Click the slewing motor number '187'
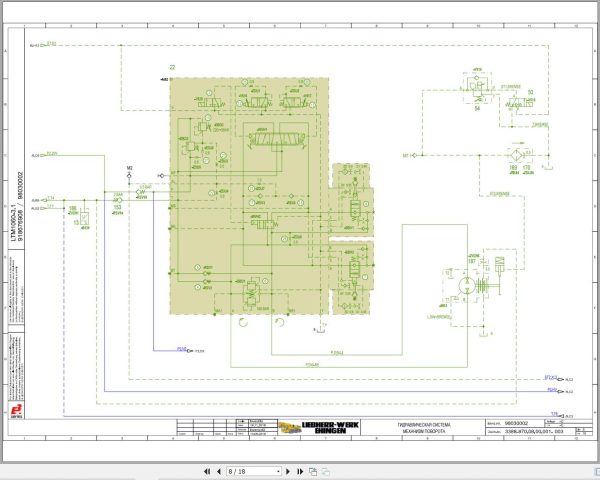Viewport: 600px width, 480px height. click(x=472, y=261)
